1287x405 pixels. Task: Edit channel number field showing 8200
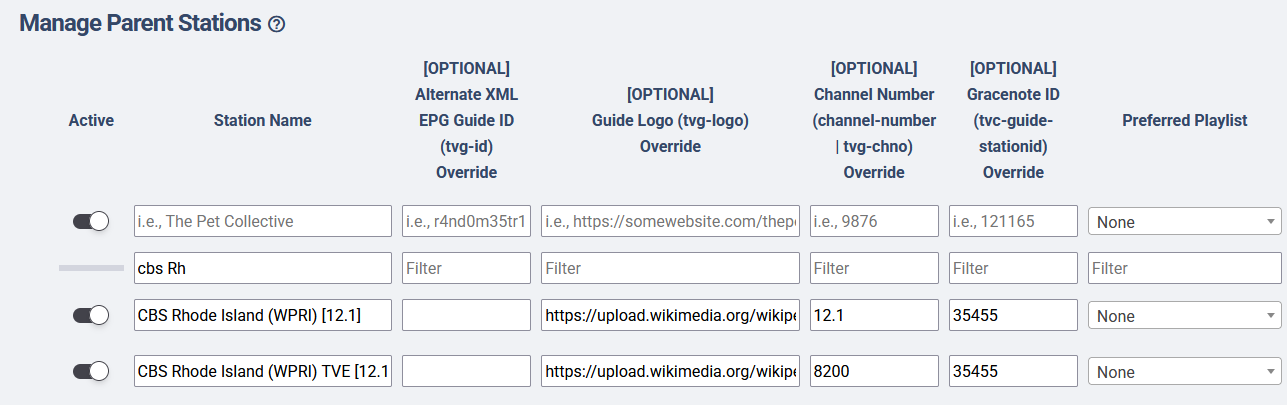click(874, 372)
